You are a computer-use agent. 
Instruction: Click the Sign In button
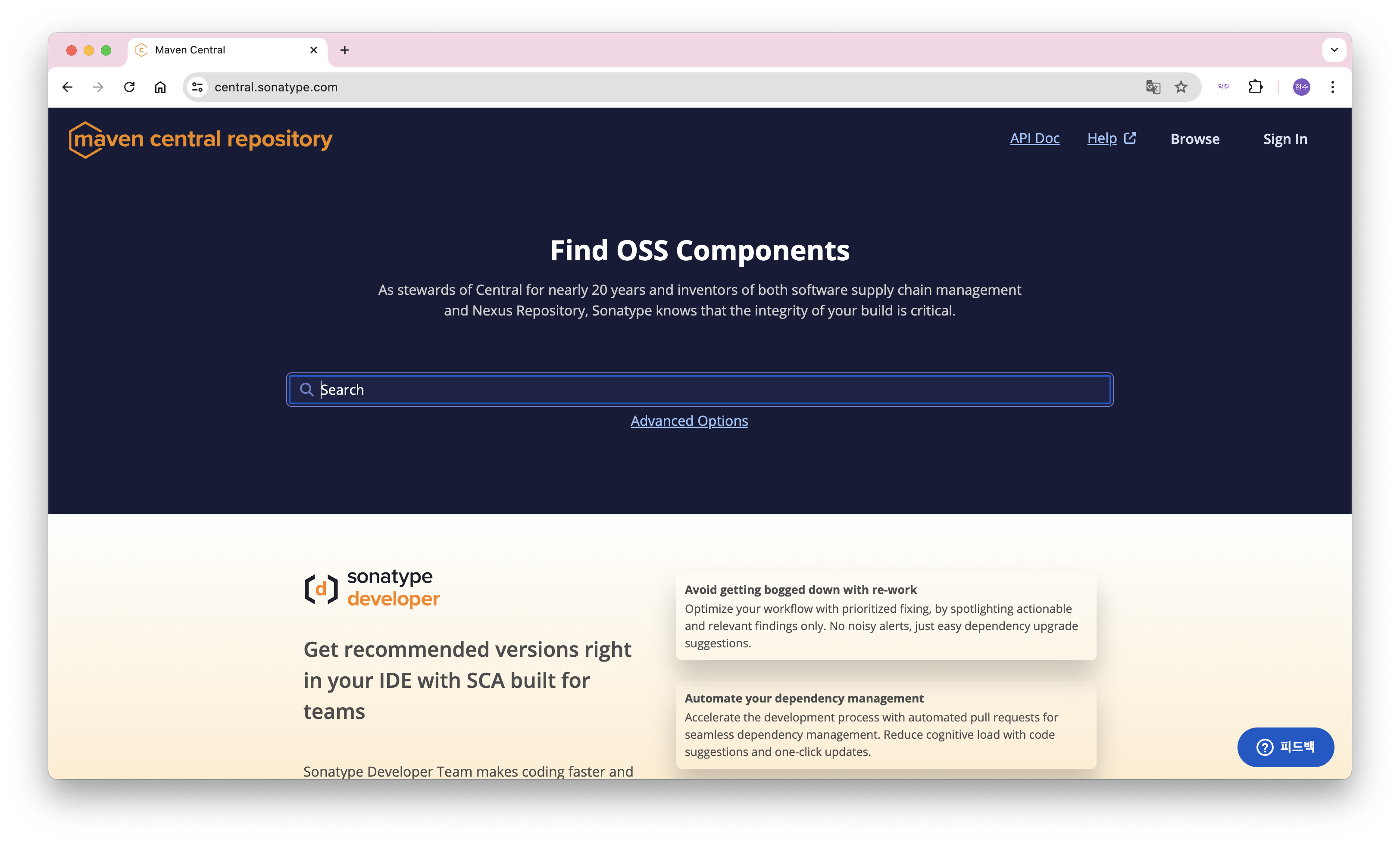1285,139
